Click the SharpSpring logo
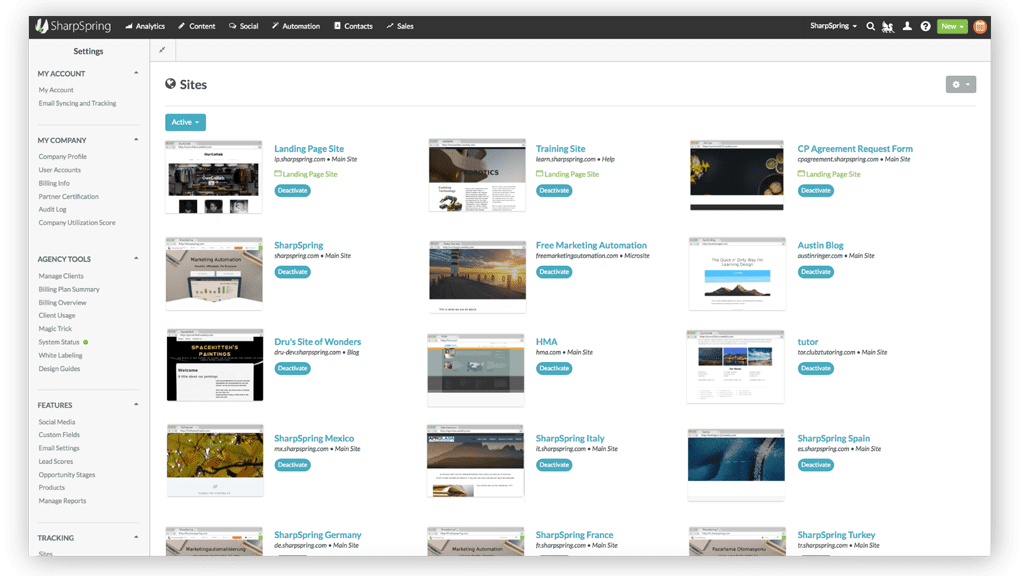The width and height of the screenshot is (1024, 576). click(x=73, y=26)
